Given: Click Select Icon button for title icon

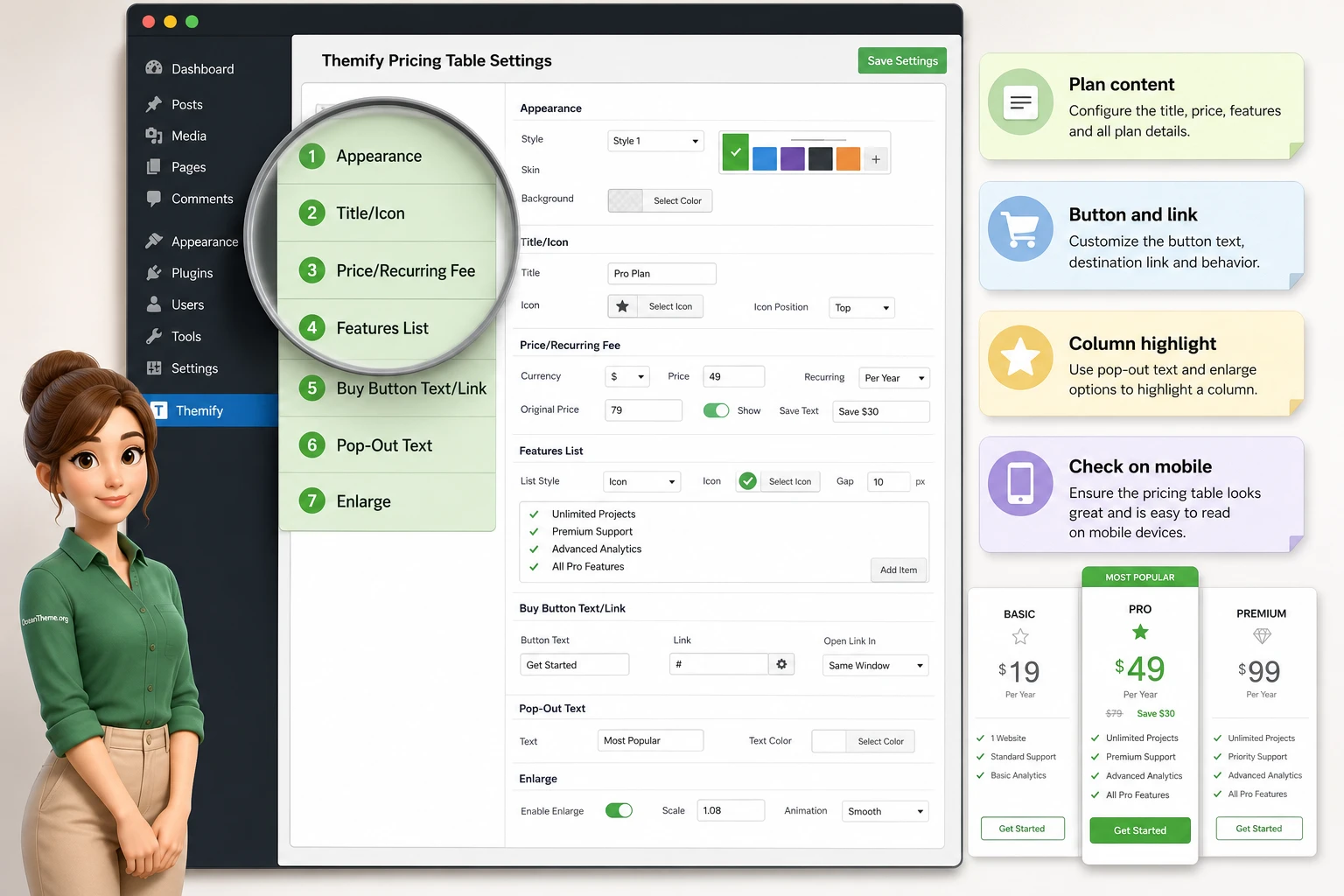Looking at the screenshot, I should [670, 306].
